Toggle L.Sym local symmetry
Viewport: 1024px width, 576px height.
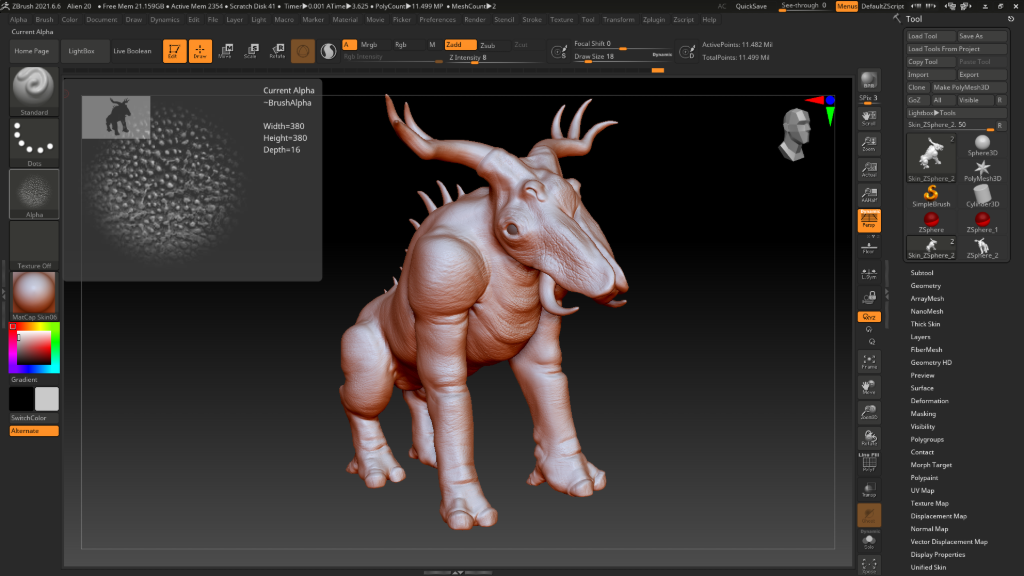(x=869, y=274)
